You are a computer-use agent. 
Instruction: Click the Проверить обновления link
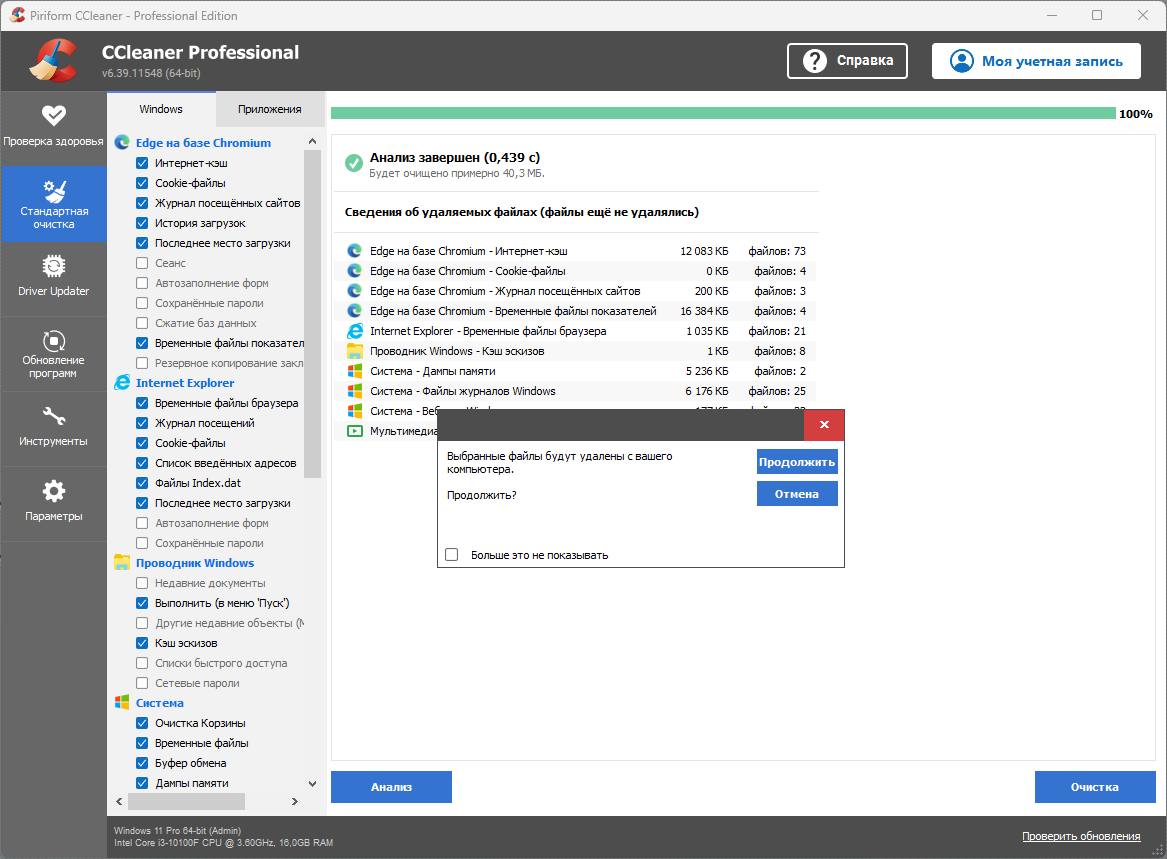tap(1081, 836)
